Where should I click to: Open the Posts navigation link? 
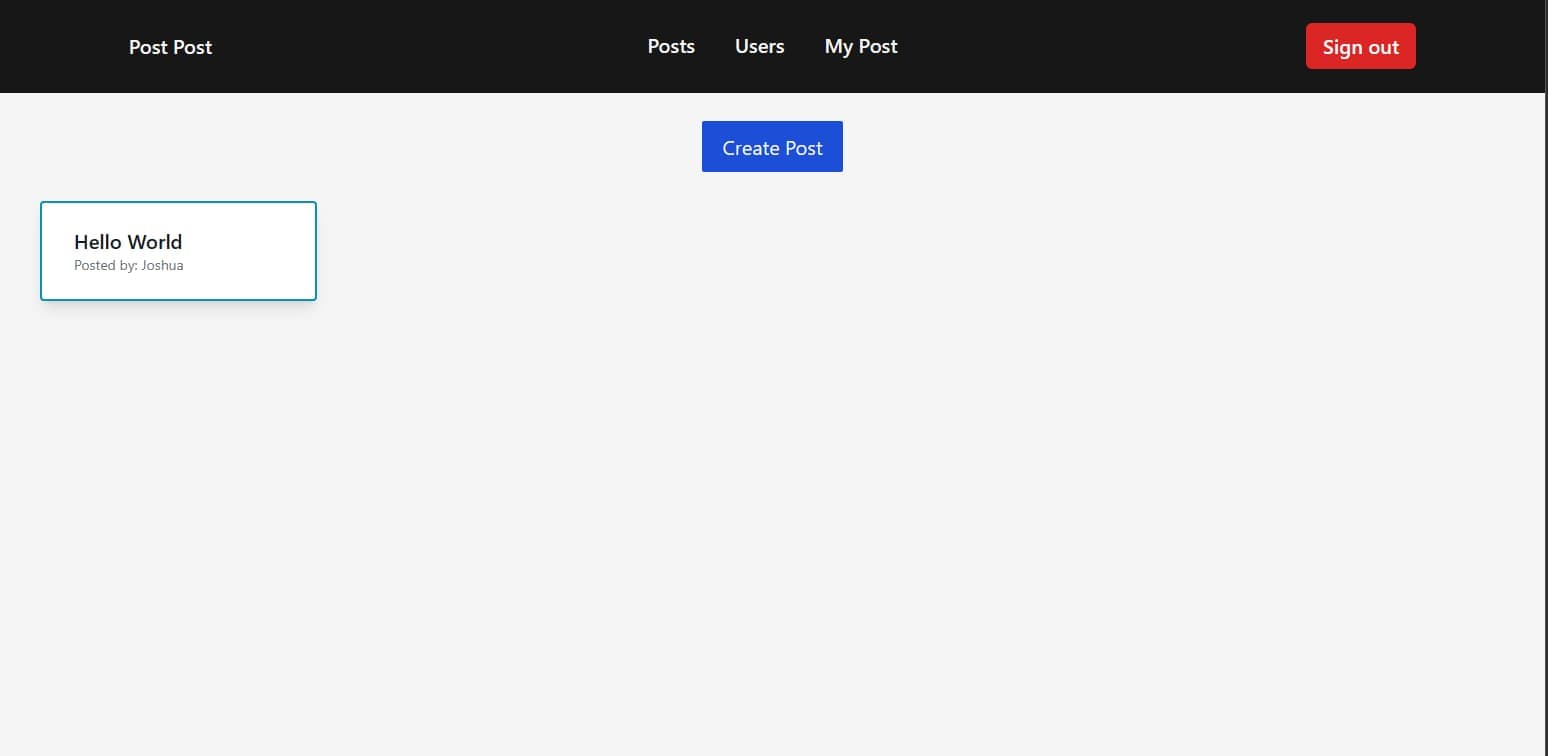tap(671, 46)
